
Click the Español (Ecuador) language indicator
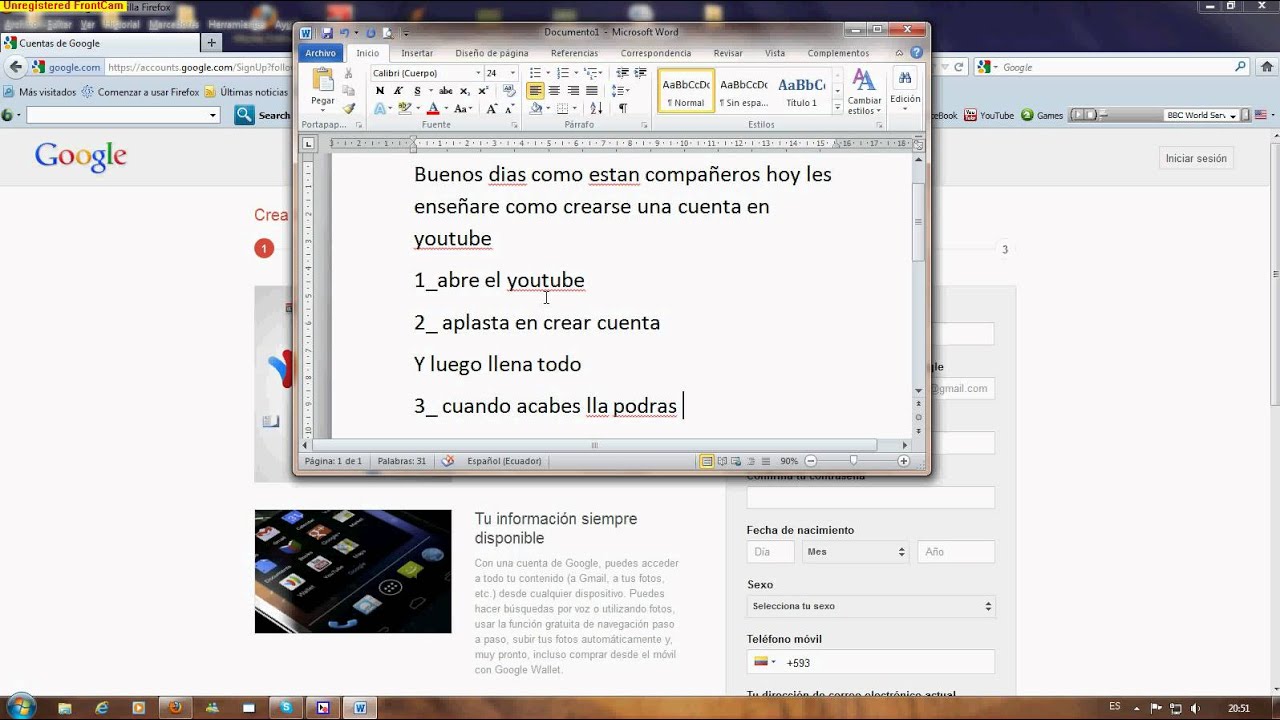(x=504, y=461)
